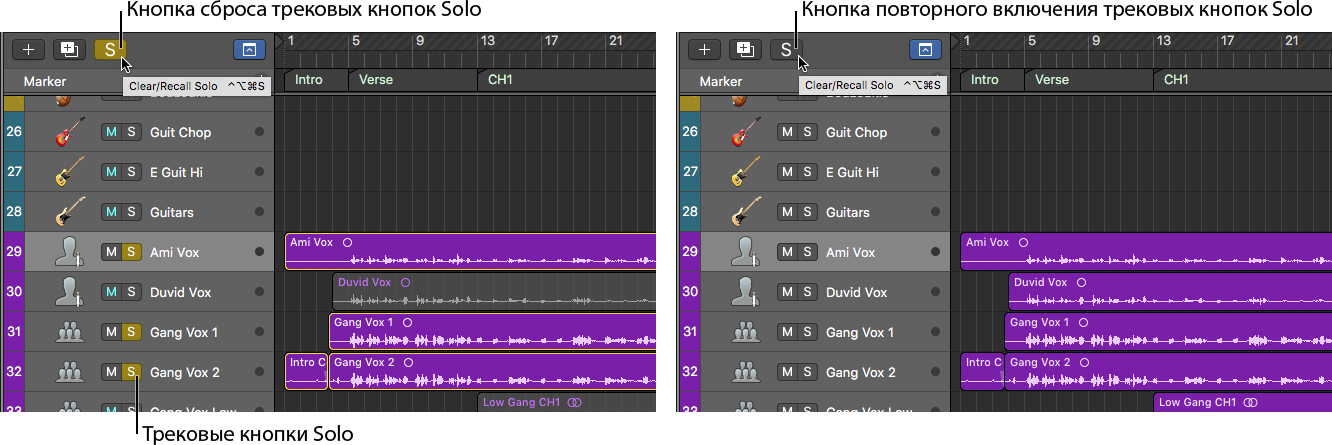Screen dimensions: 1332x445
Task: Click the Guit Chop guitar icon in right panel
Action: [x=744, y=132]
